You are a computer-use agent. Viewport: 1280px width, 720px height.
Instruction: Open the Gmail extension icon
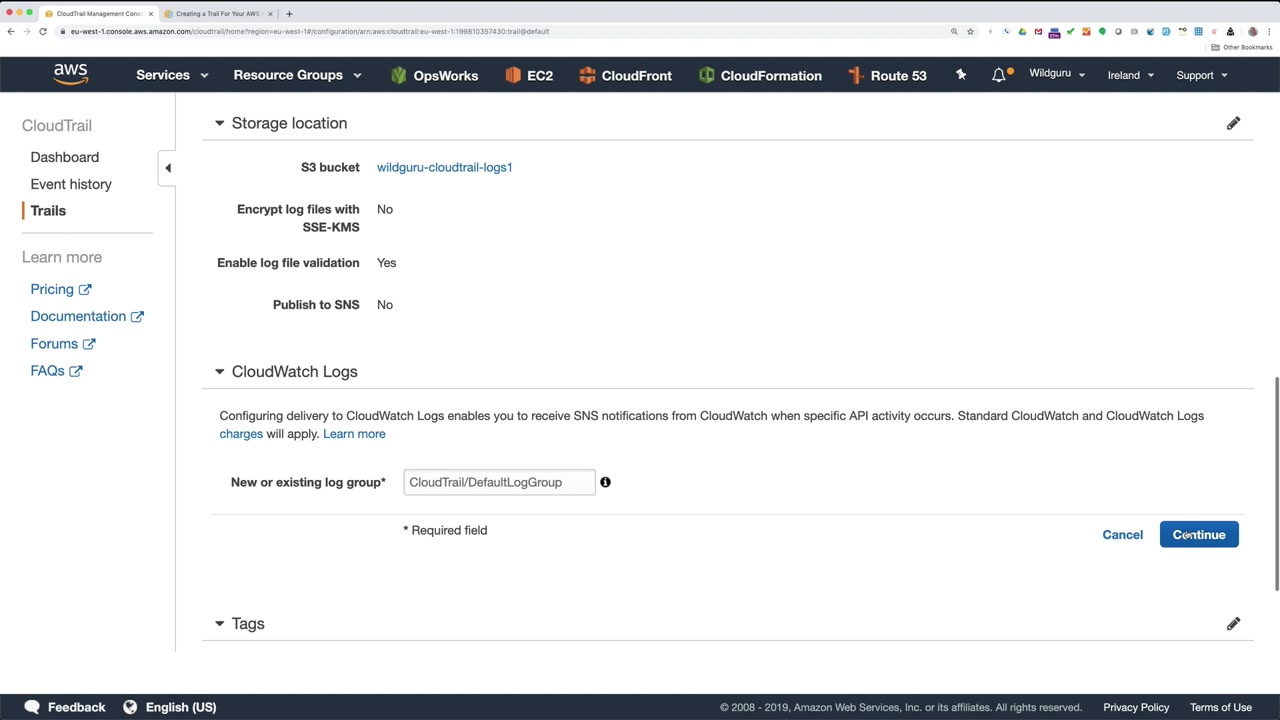tap(1038, 31)
